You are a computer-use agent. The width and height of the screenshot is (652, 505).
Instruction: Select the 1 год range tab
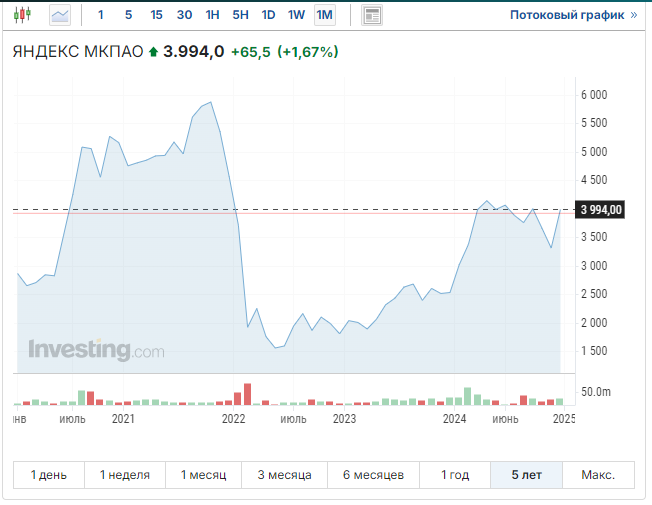pos(455,475)
